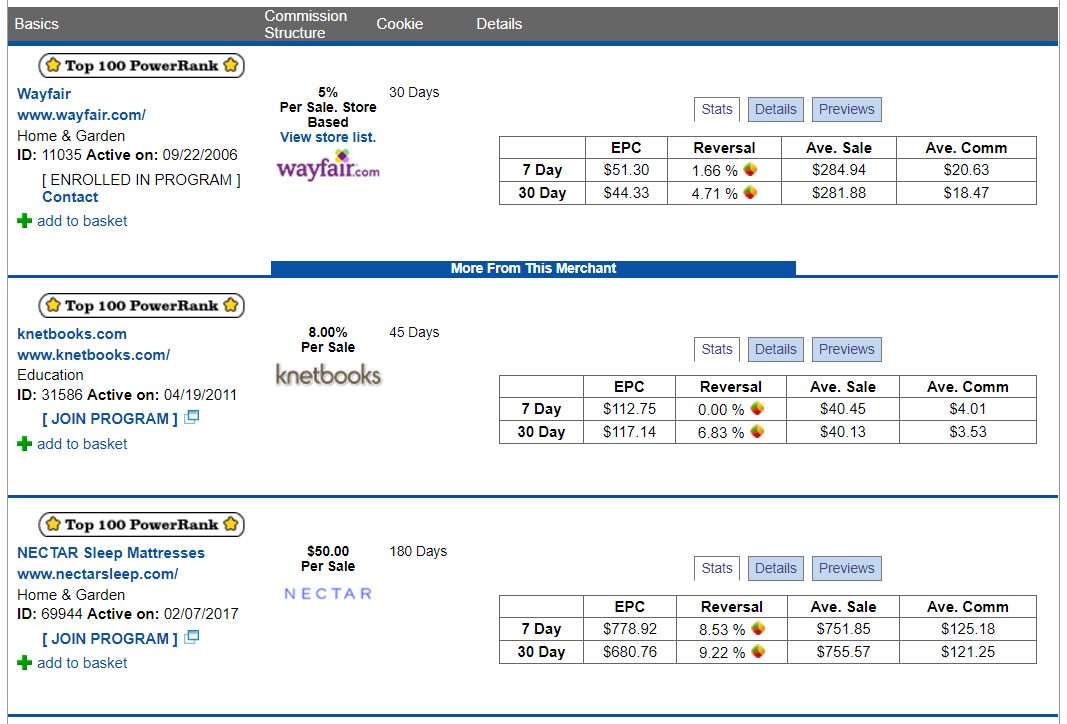The height and width of the screenshot is (724, 1067).
Task: Click the Top 100 PowerRank badge for NECTAR
Action: point(141,525)
